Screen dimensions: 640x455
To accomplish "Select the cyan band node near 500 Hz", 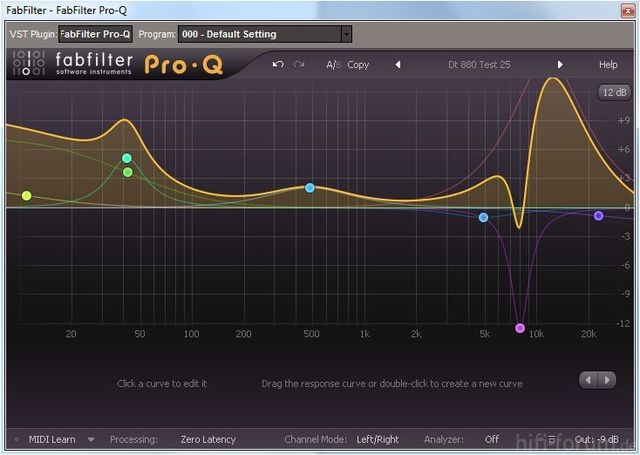I will point(310,188).
